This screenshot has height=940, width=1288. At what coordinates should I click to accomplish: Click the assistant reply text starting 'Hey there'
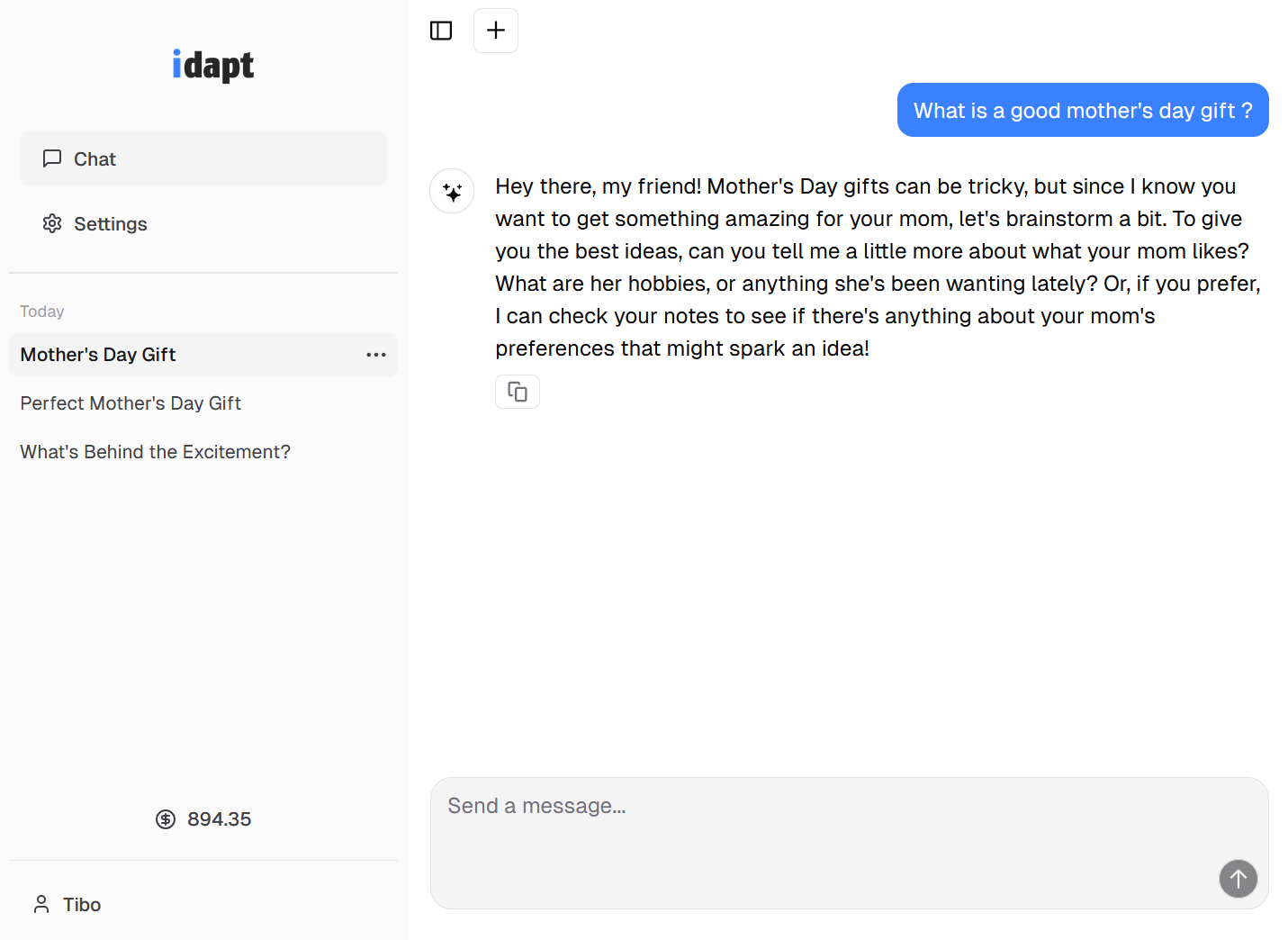click(878, 267)
